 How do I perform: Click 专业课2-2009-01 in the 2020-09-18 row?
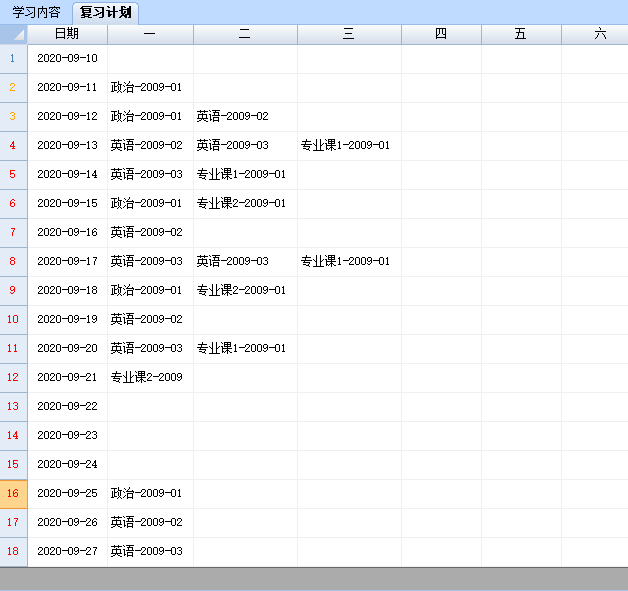coord(245,291)
